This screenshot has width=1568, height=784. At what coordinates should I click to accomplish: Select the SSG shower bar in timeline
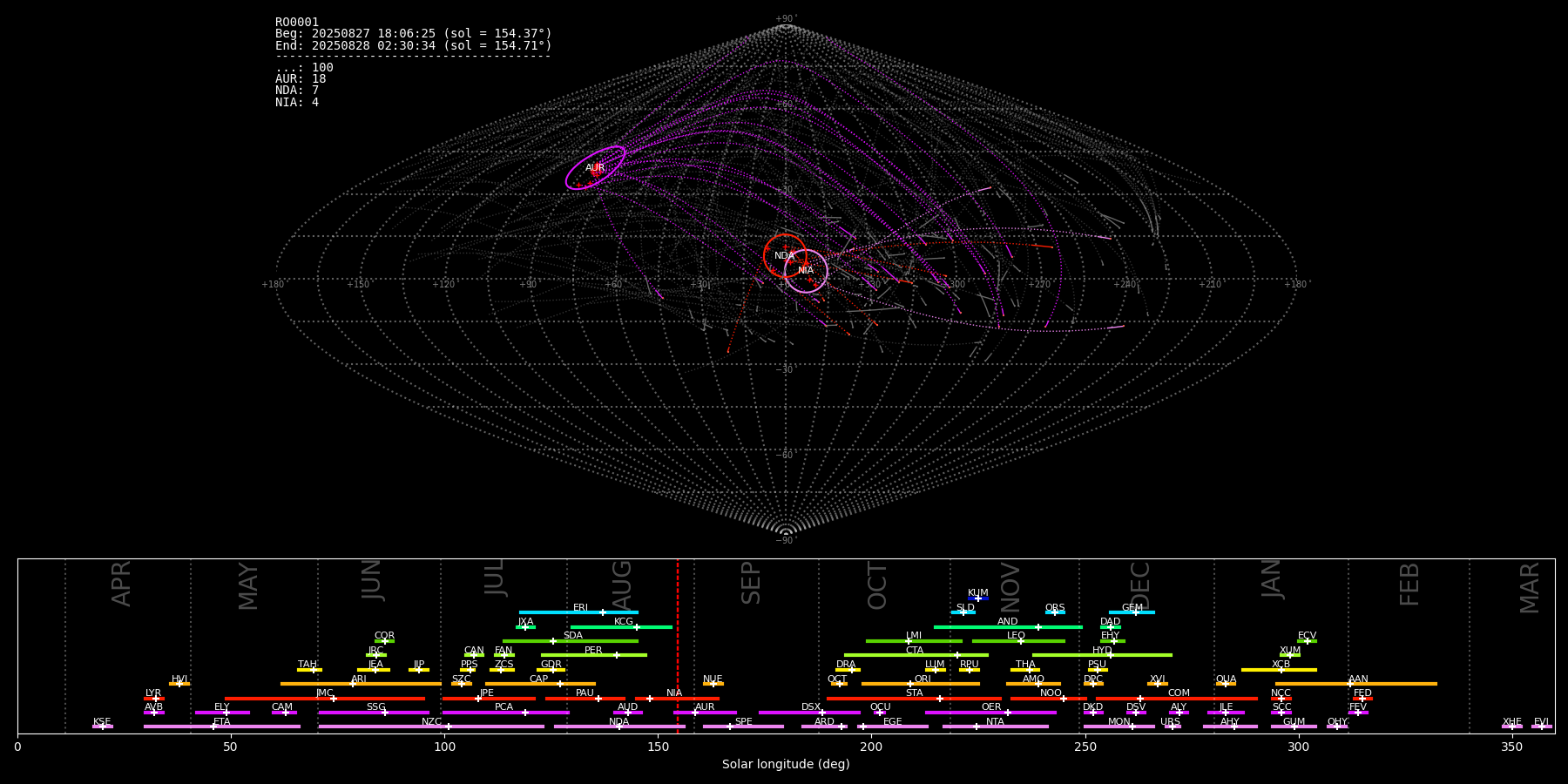coord(374,713)
